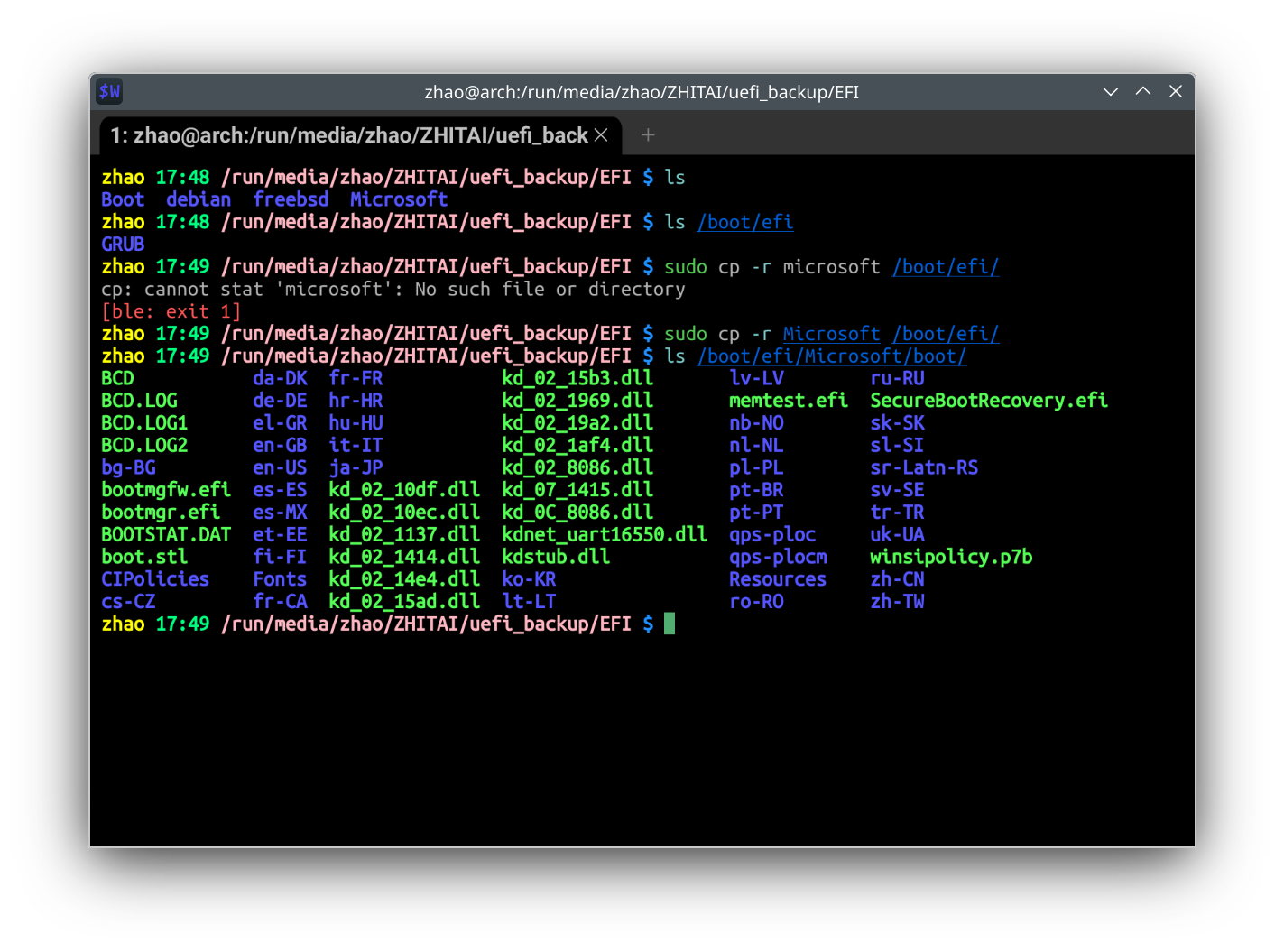
Task: Minimize the window with the chevron-down icon
Action: (1110, 91)
